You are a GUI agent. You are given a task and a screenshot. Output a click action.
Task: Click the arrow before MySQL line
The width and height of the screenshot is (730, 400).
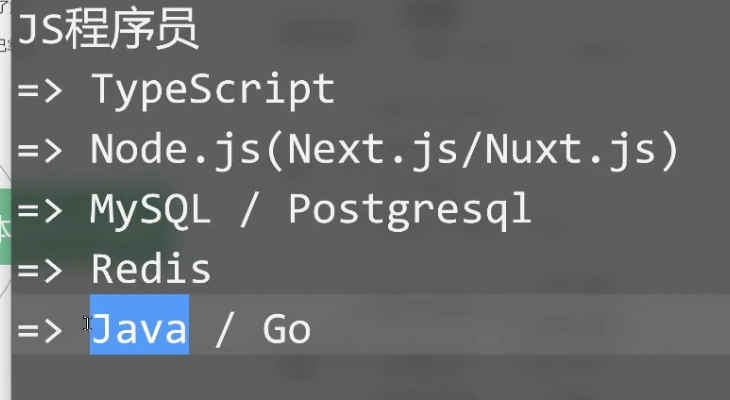pyautogui.click(x=40, y=210)
